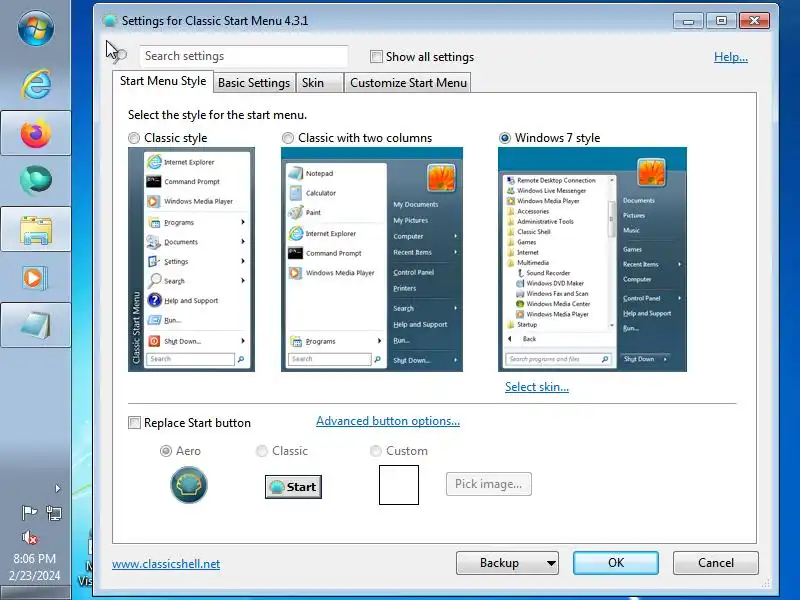800x600 pixels.
Task: Check the Replace Start button checkbox
Action: pyautogui.click(x=134, y=423)
